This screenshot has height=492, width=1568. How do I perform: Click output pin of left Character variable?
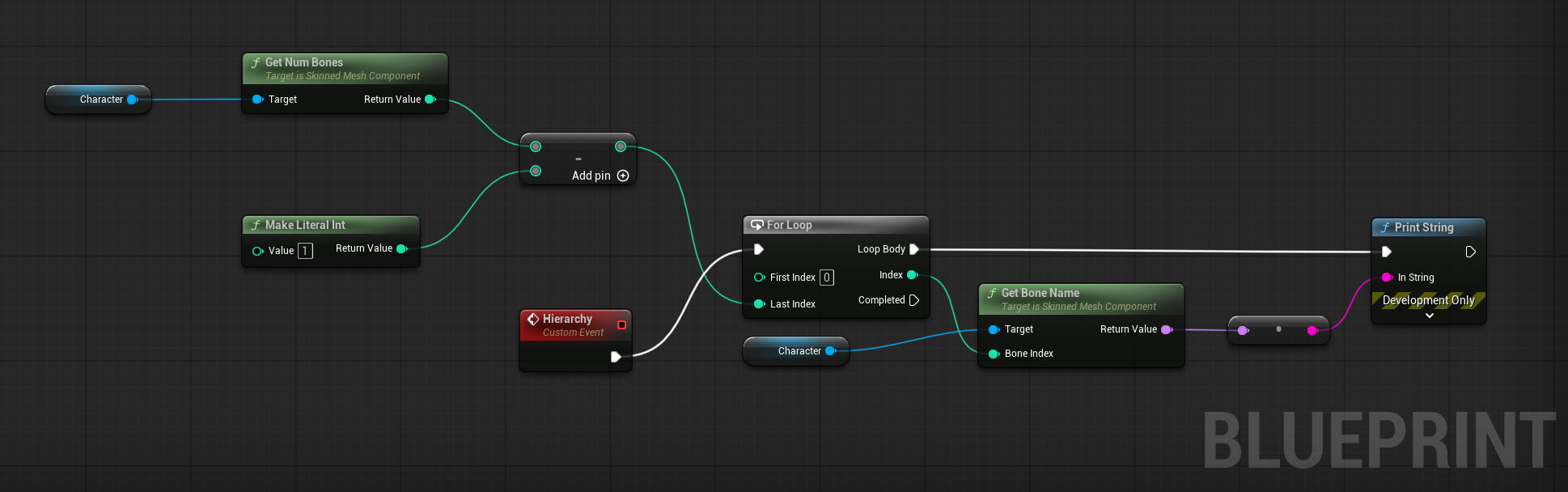(133, 100)
